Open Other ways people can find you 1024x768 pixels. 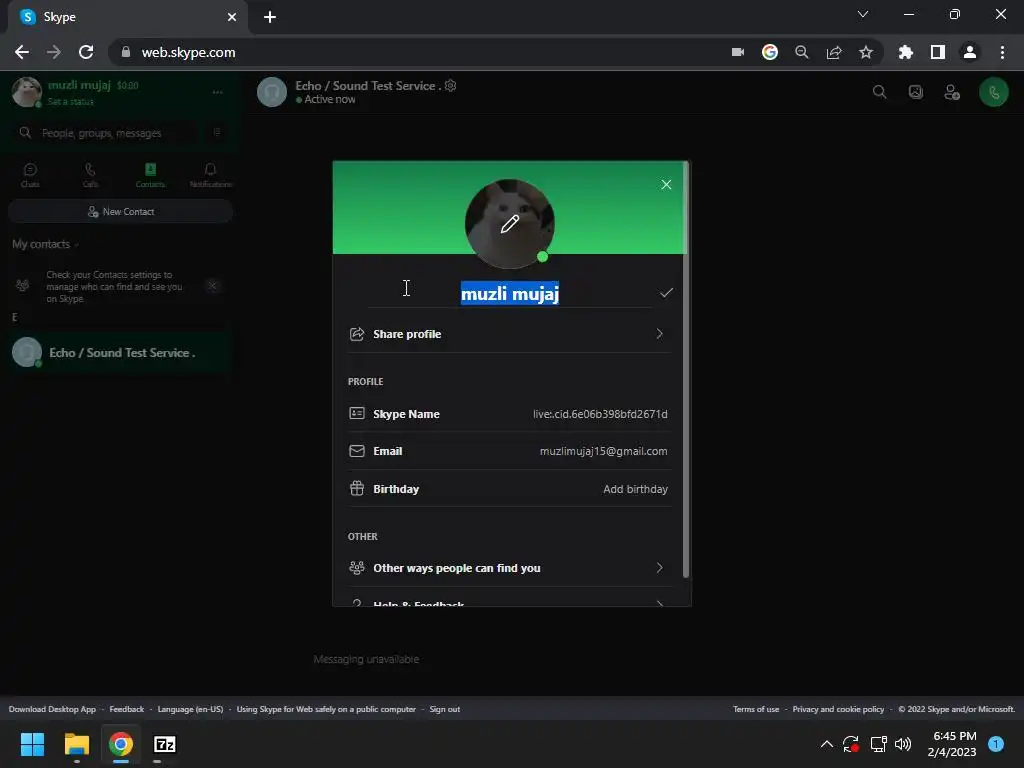[x=509, y=568]
